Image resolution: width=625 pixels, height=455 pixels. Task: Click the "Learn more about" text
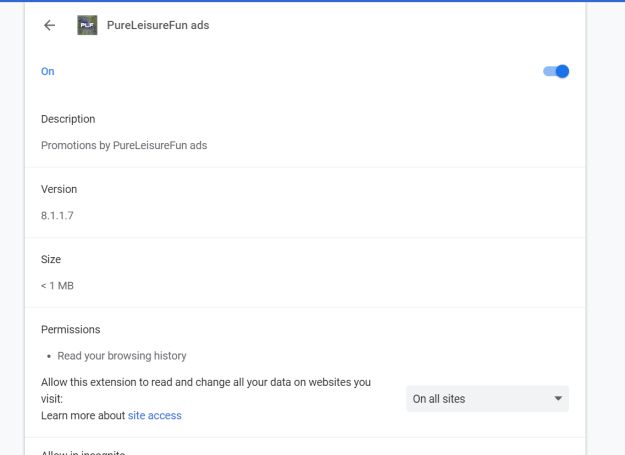(83, 415)
